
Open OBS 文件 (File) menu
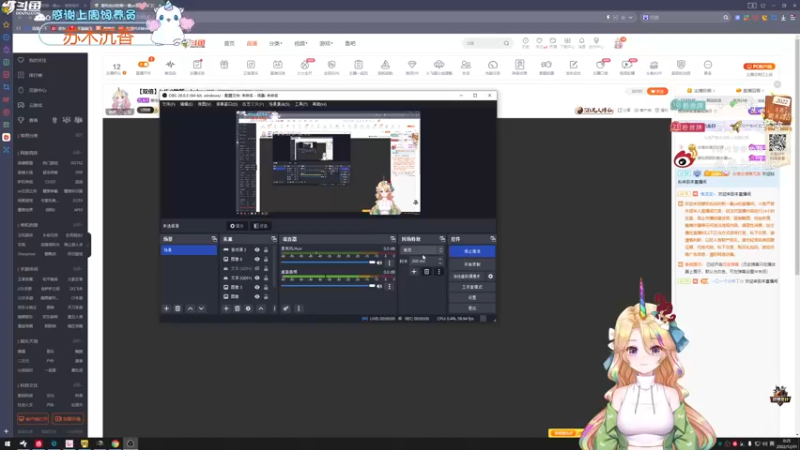168,104
